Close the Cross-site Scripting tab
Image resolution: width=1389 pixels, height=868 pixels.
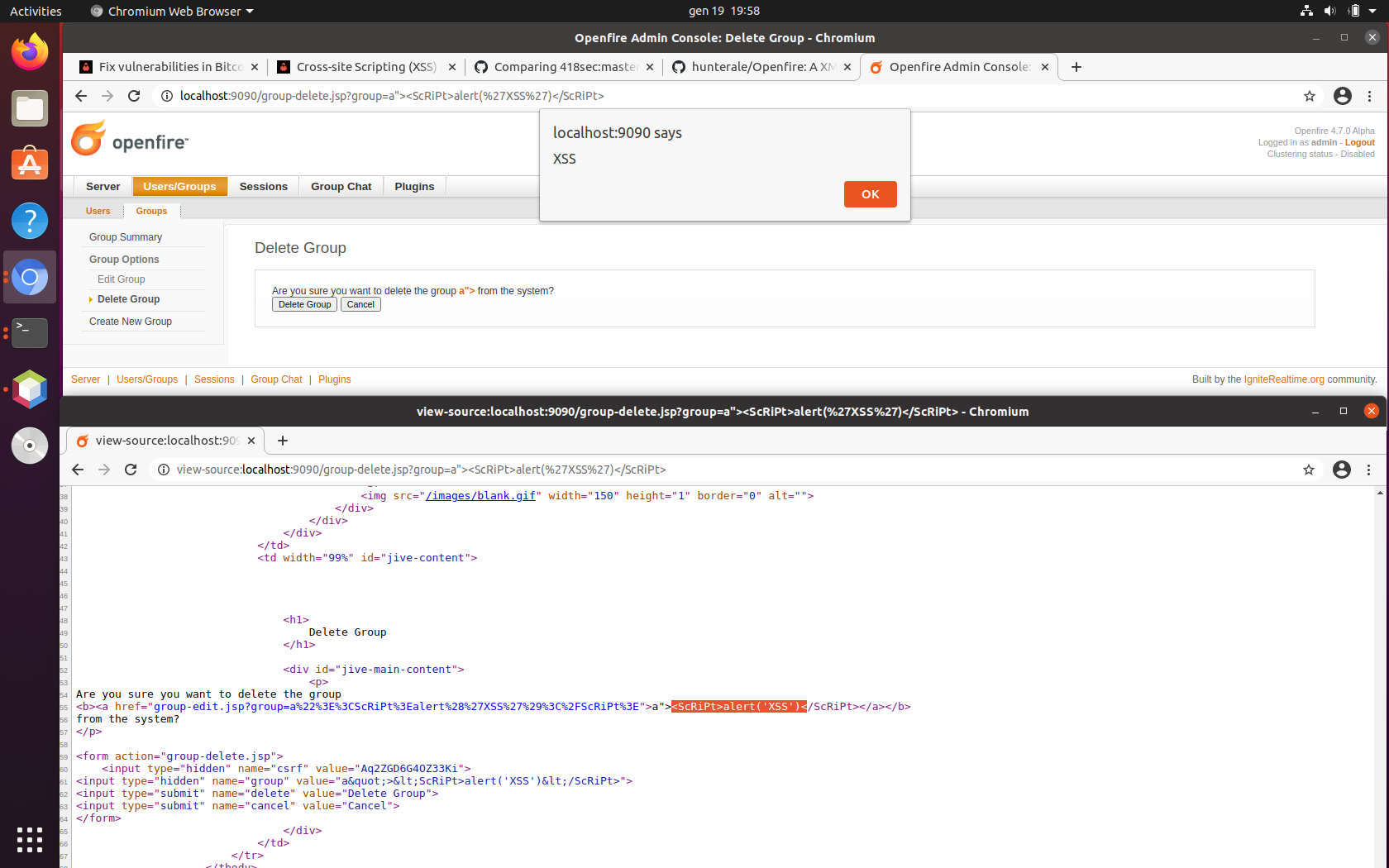point(452,67)
